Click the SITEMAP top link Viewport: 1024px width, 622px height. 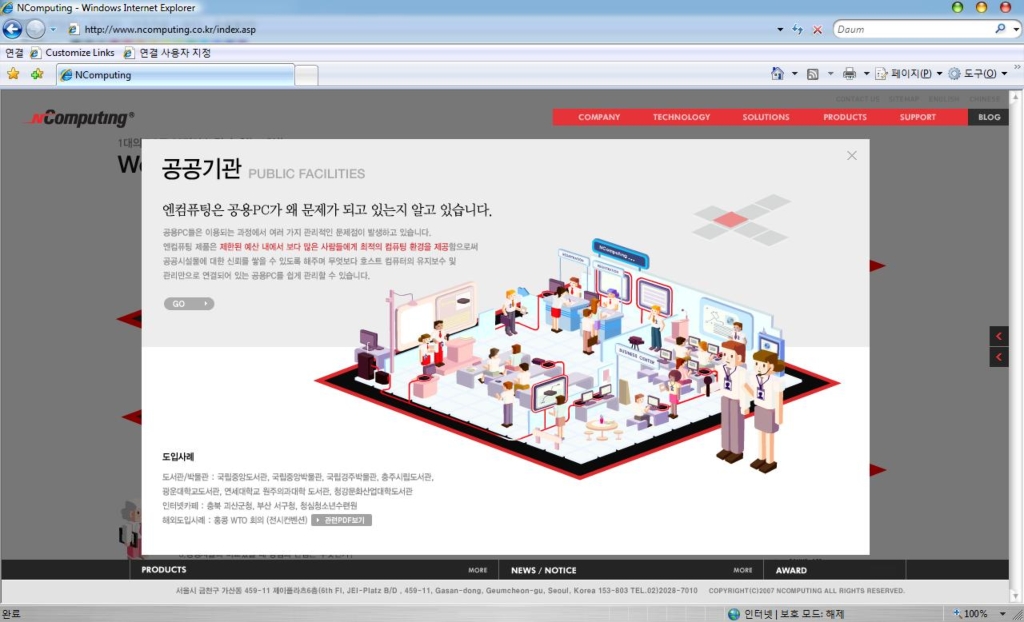point(903,99)
